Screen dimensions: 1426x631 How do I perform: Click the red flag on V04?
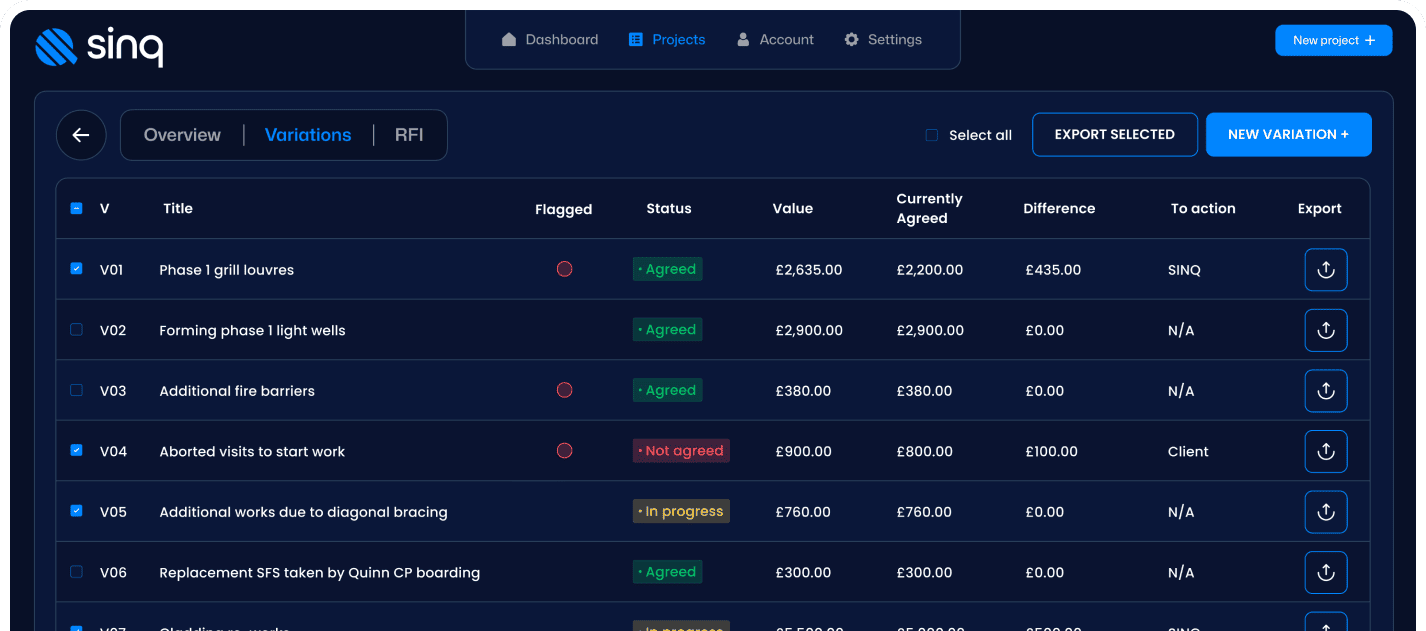click(x=564, y=451)
